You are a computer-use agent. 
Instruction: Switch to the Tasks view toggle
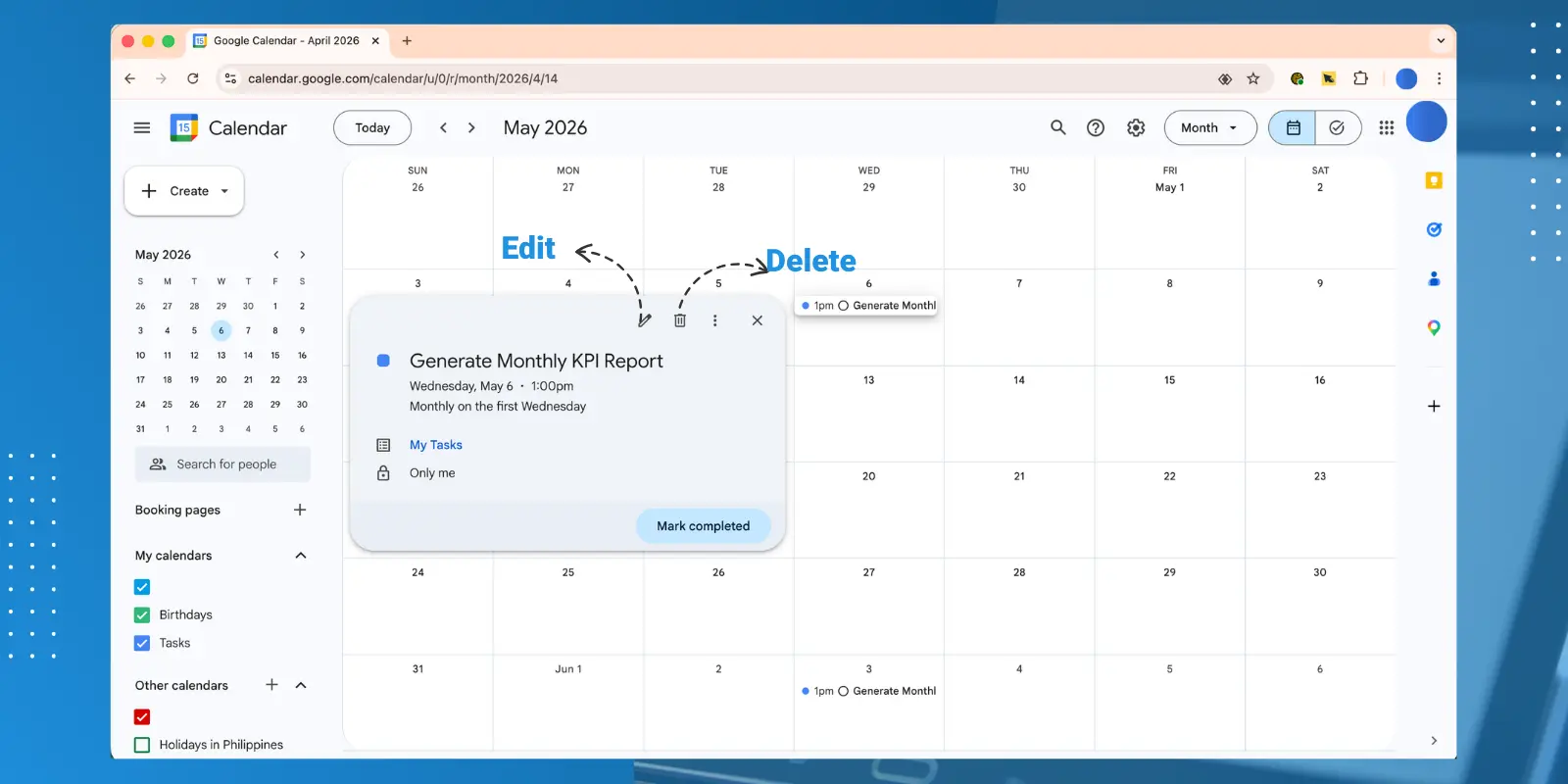[x=1337, y=127]
